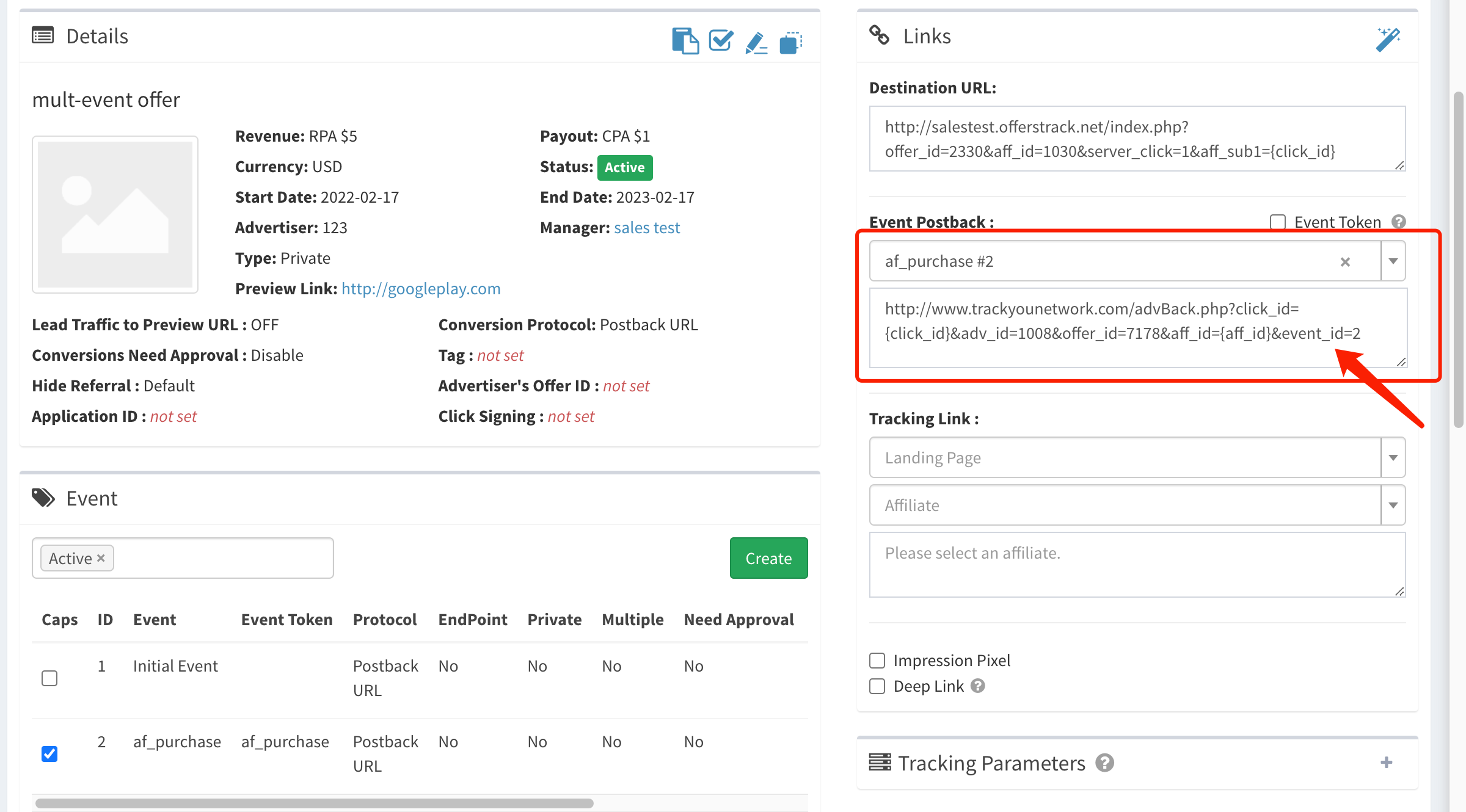Click the Multiple column header

pyautogui.click(x=633, y=620)
